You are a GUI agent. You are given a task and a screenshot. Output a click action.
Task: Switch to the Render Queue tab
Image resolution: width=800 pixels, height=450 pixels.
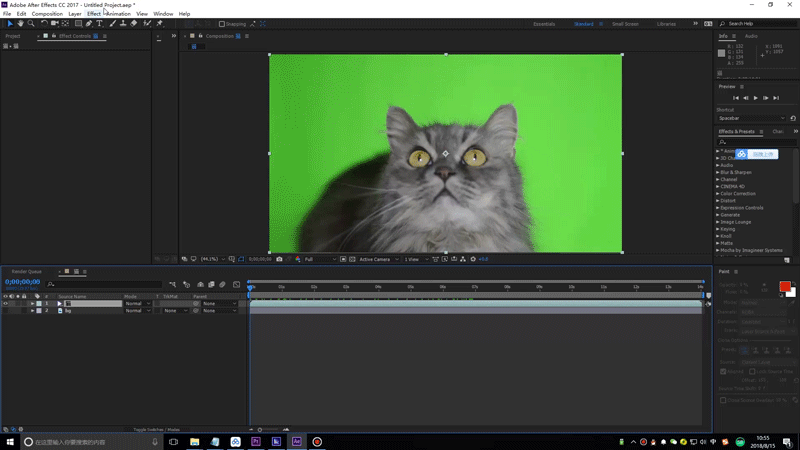click(x=26, y=271)
